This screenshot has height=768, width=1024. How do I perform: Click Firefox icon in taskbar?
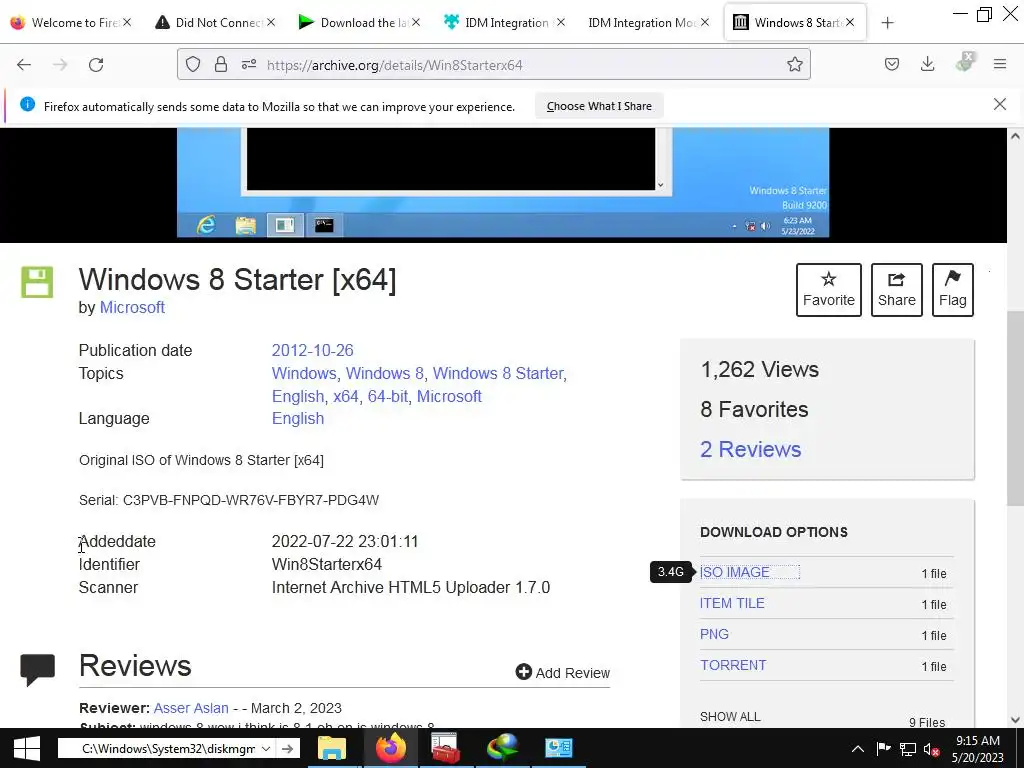391,748
